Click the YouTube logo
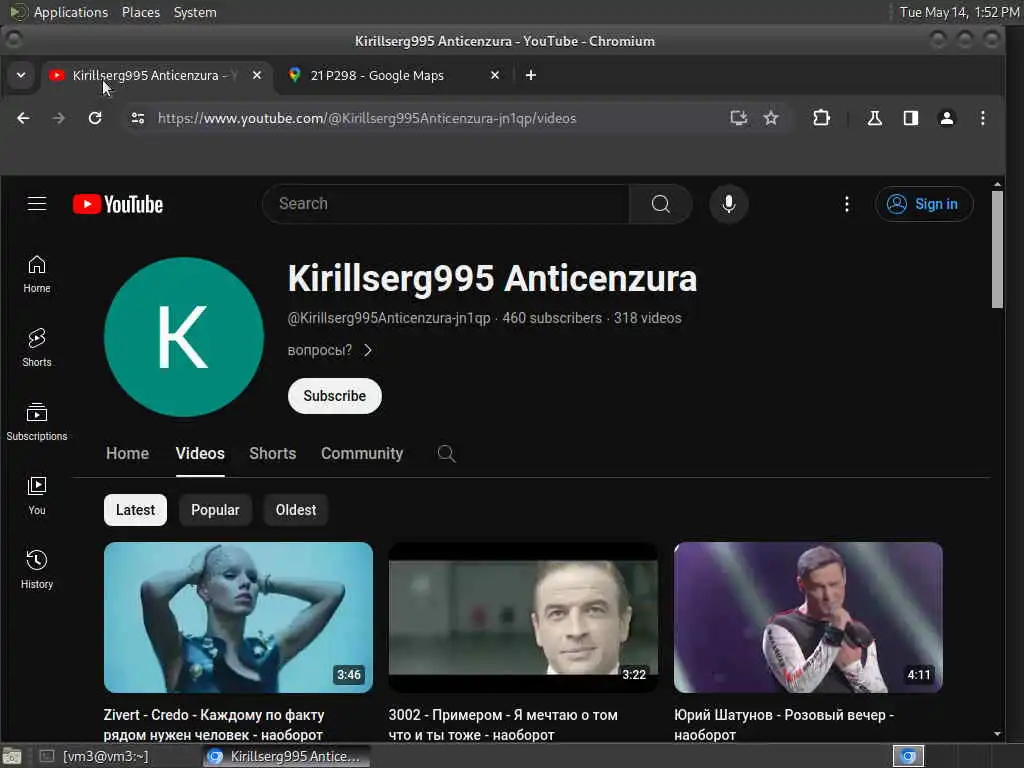The width and height of the screenshot is (1024, 768). click(x=118, y=204)
